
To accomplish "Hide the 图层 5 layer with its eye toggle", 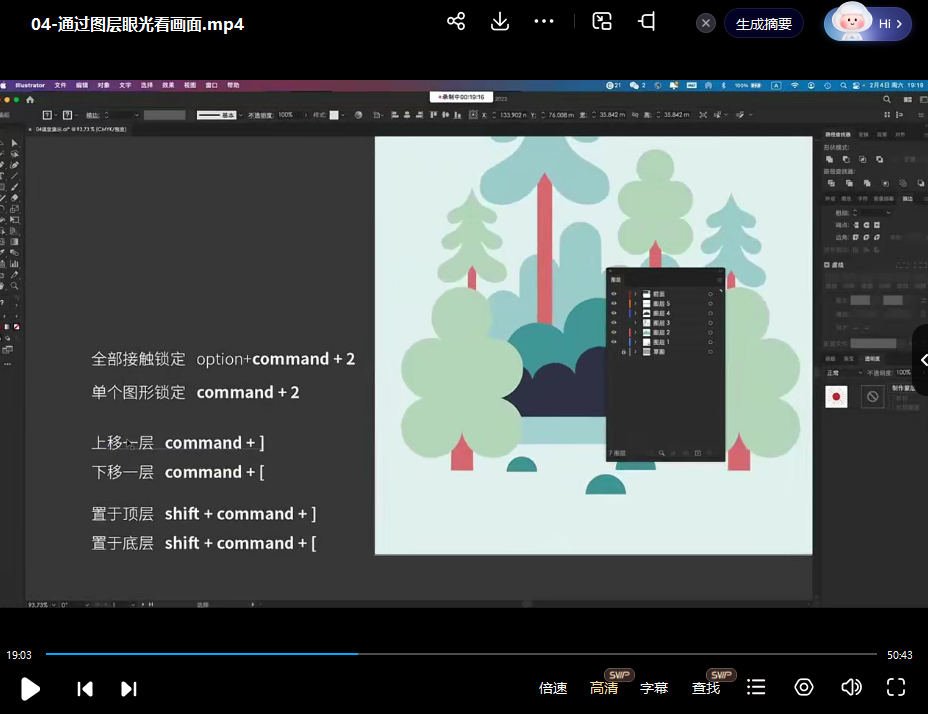I will (613, 303).
